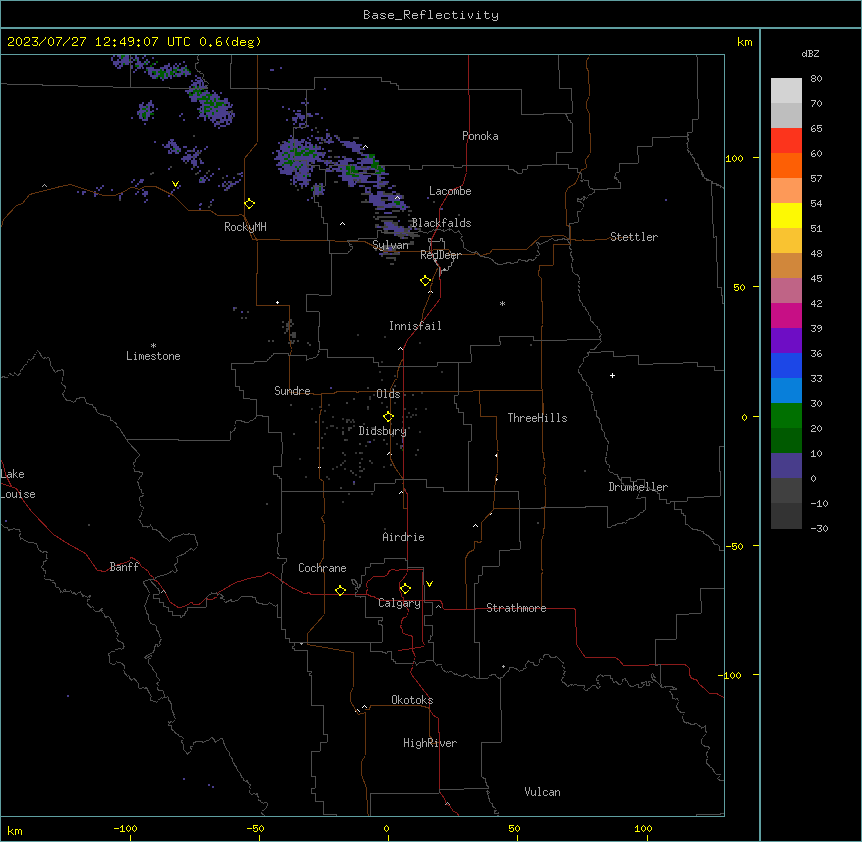Click the Limestone label

(153, 356)
